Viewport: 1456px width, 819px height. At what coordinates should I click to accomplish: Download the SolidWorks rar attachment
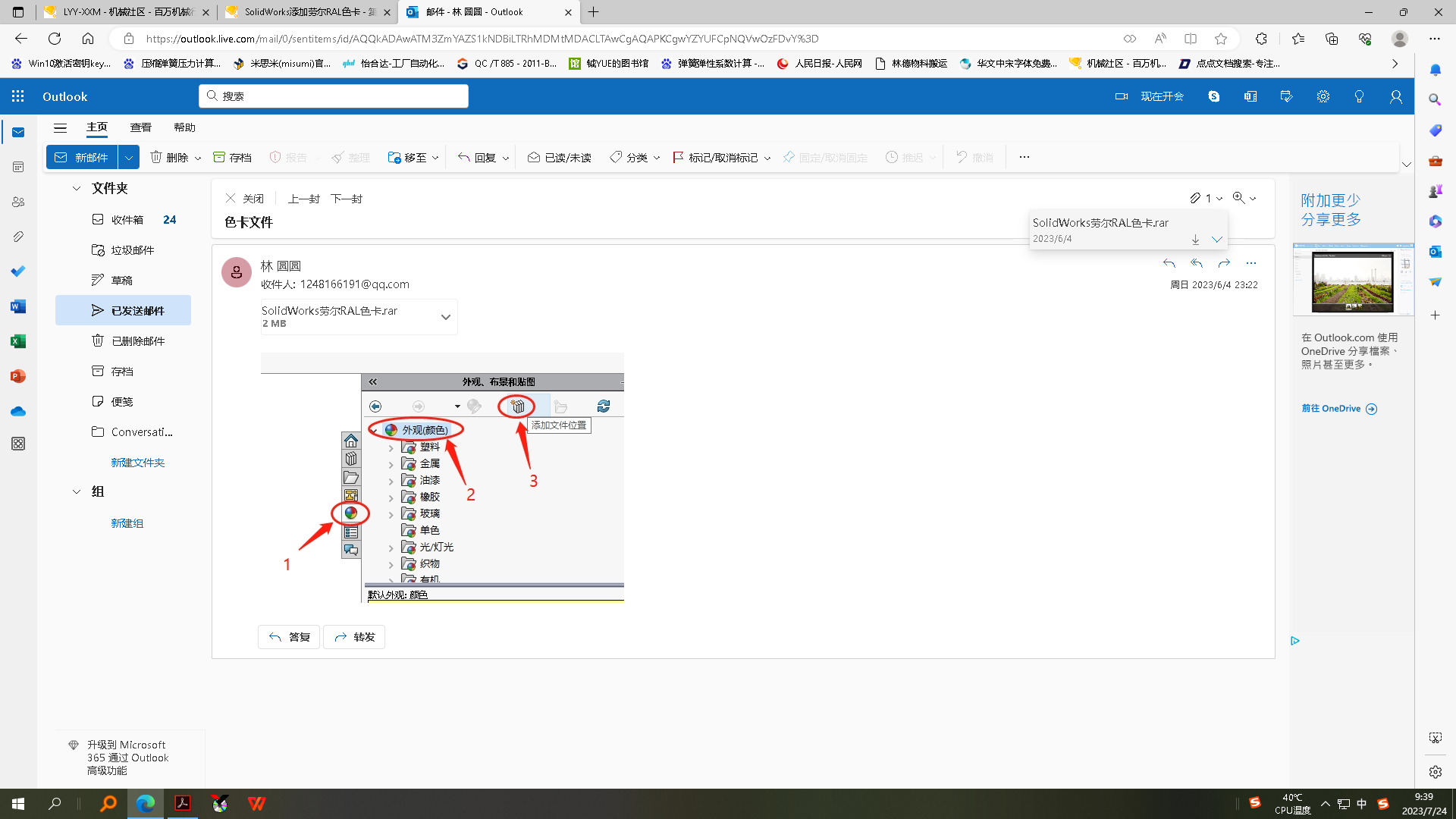tap(1195, 240)
